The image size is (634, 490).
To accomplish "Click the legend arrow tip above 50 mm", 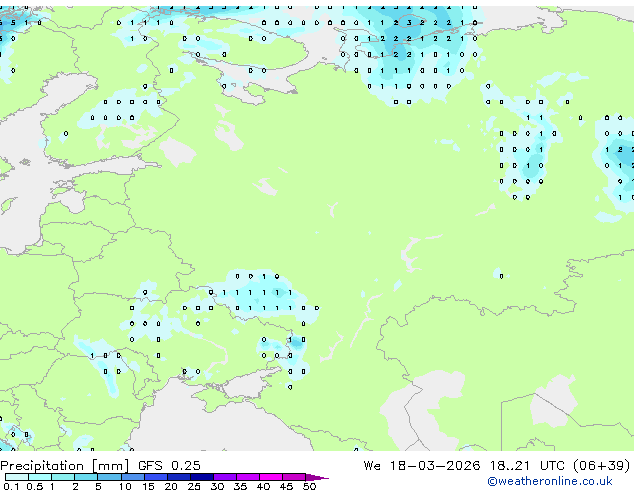I will coord(317,478).
